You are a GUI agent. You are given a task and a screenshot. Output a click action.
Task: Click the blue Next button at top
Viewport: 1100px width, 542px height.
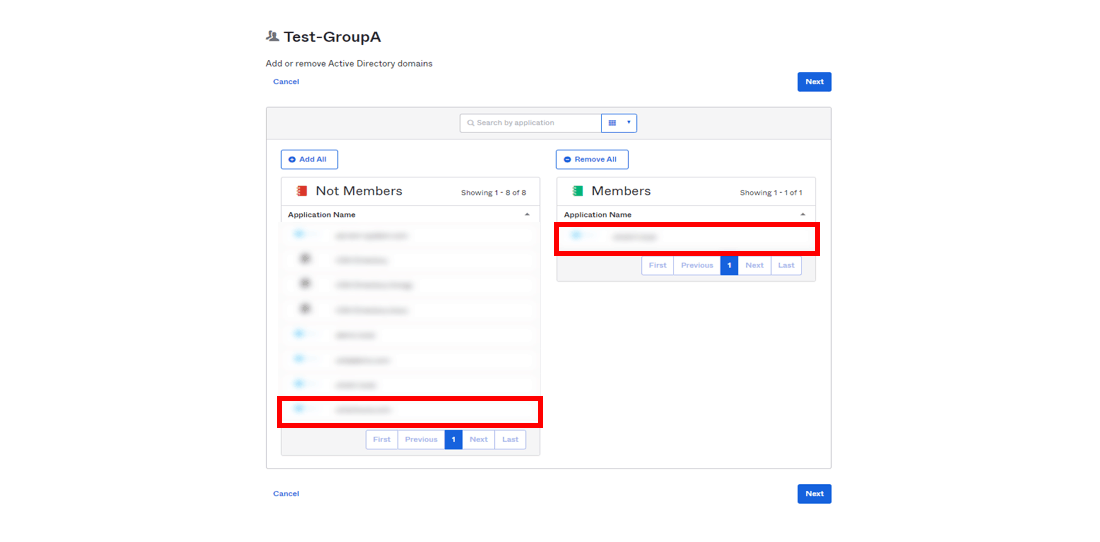click(x=814, y=82)
